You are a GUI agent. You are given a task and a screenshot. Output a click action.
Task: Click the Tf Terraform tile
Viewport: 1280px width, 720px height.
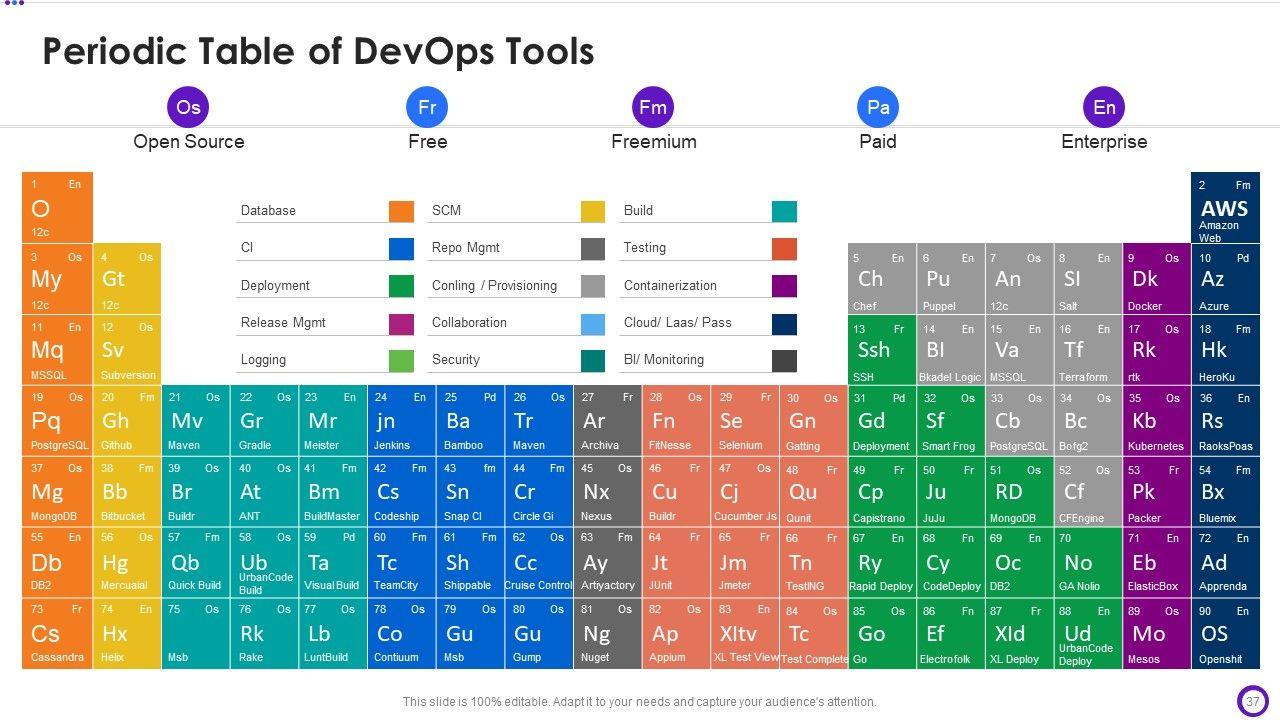pyautogui.click(x=1087, y=350)
